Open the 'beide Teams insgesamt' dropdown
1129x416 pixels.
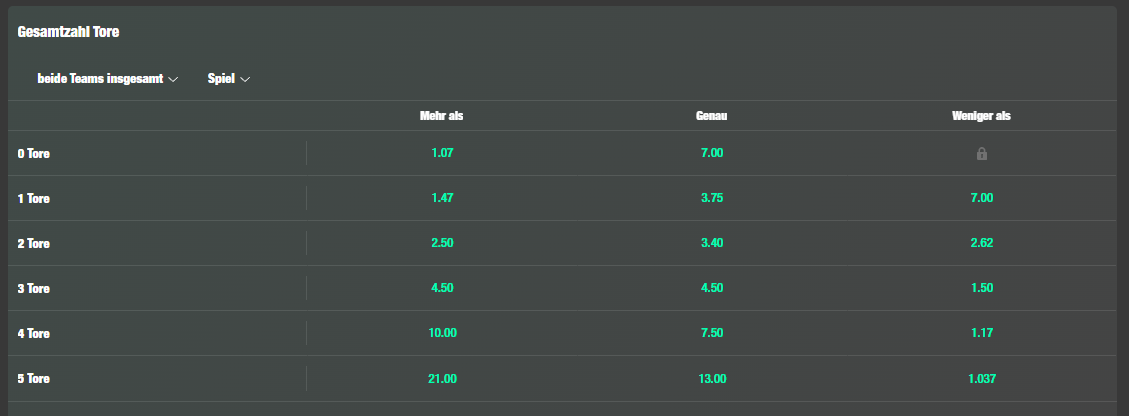[107, 79]
